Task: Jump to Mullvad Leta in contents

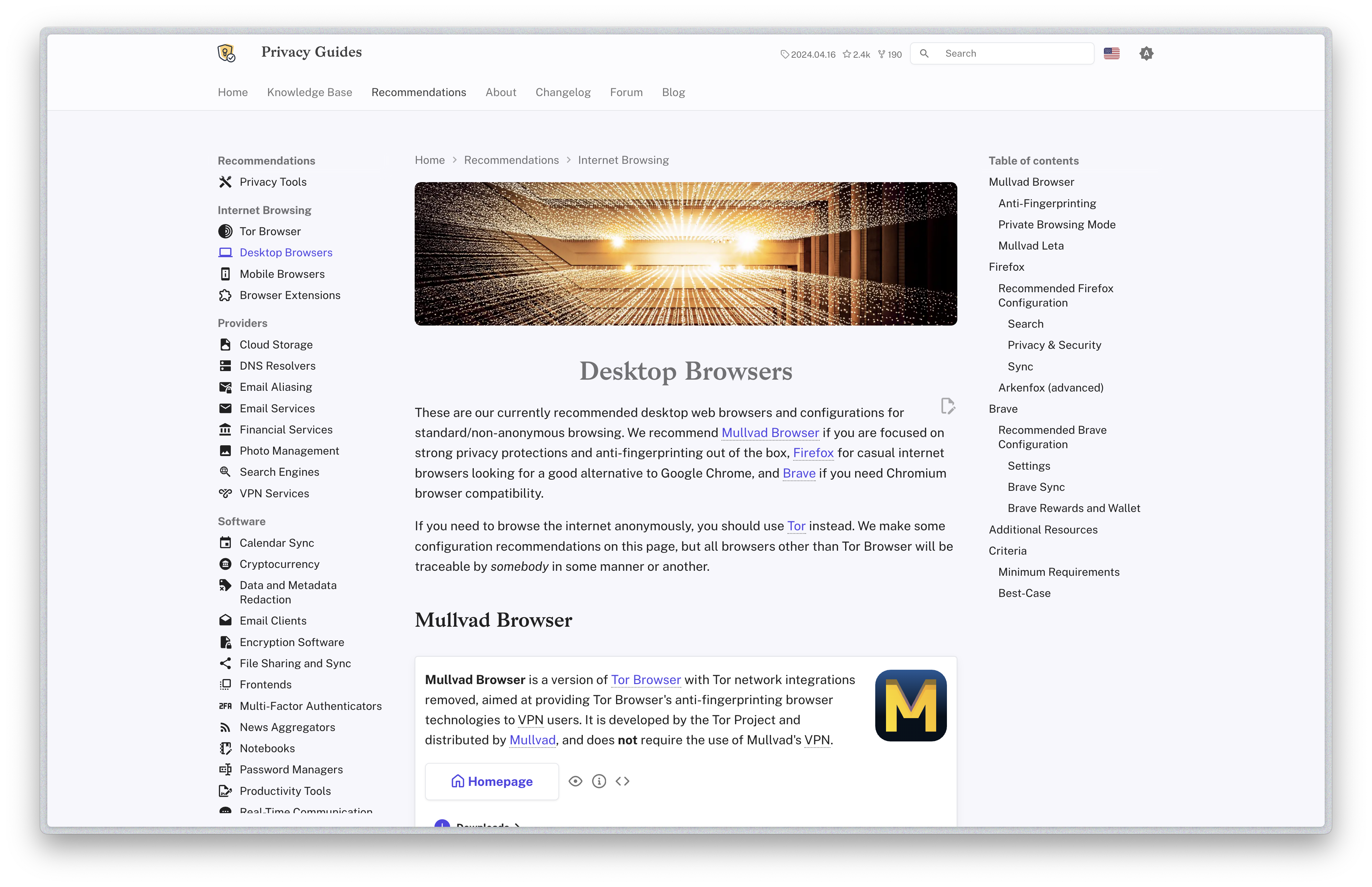Action: [1030, 246]
